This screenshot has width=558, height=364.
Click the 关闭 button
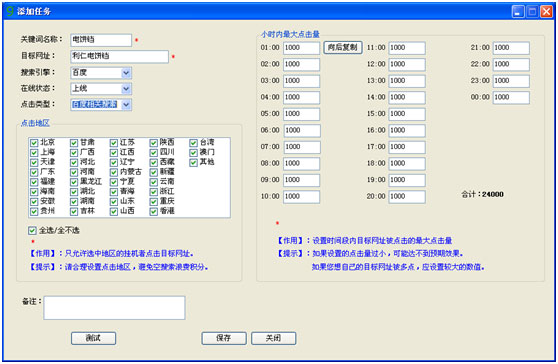point(273,338)
